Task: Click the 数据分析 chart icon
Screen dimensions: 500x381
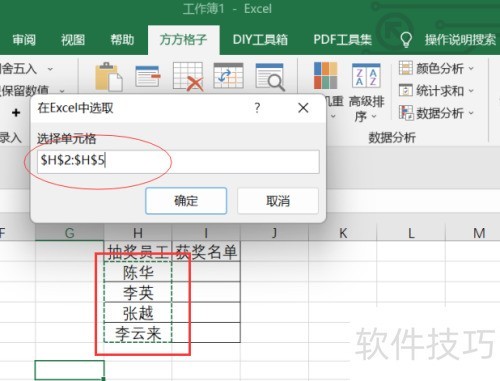Action: pos(406,112)
